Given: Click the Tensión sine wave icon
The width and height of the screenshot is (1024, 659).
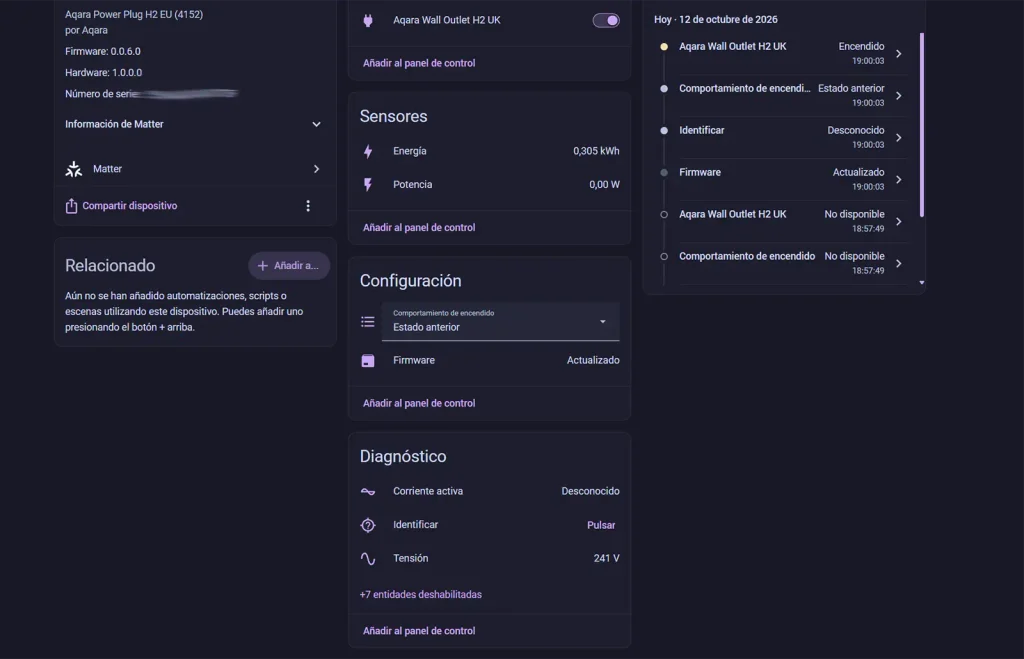Looking at the screenshot, I should (368, 558).
